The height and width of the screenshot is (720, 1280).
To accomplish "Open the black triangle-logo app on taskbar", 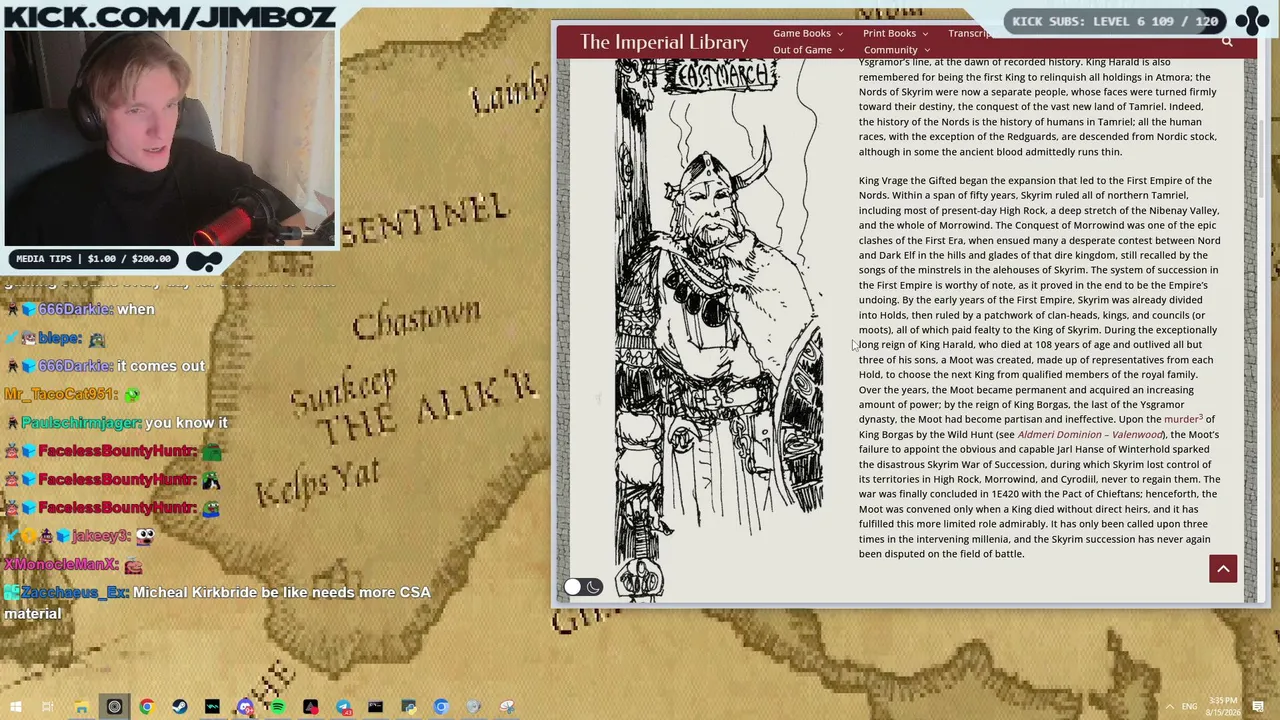I will click(x=310, y=707).
